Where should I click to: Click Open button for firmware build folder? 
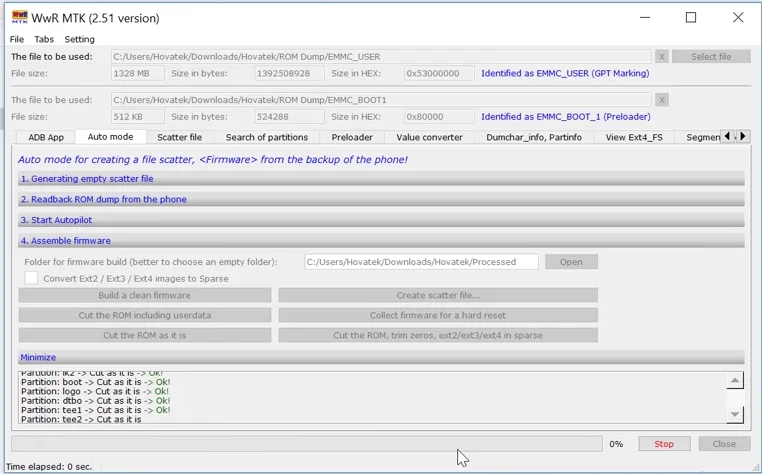tap(571, 262)
